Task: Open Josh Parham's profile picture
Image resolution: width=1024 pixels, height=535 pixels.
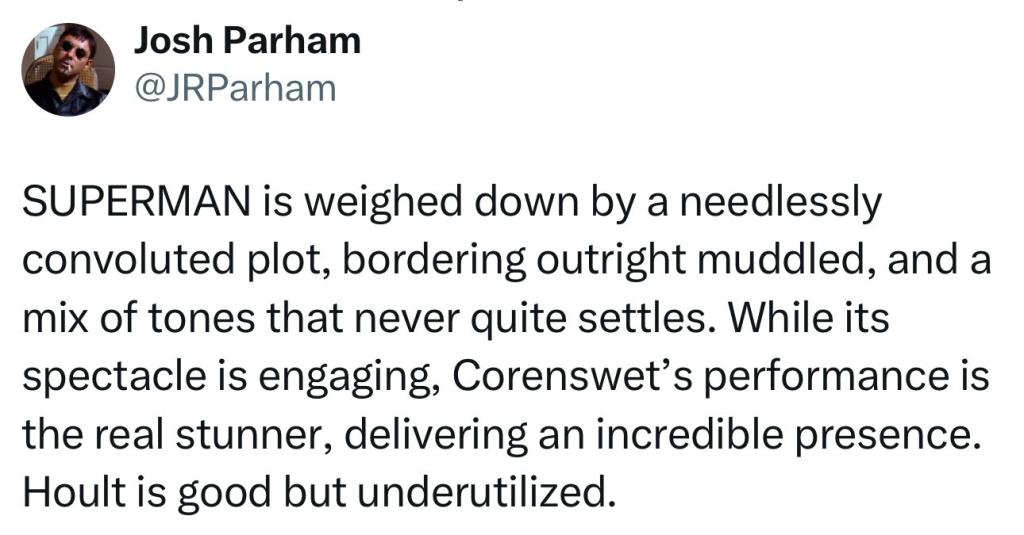Action: click(68, 69)
